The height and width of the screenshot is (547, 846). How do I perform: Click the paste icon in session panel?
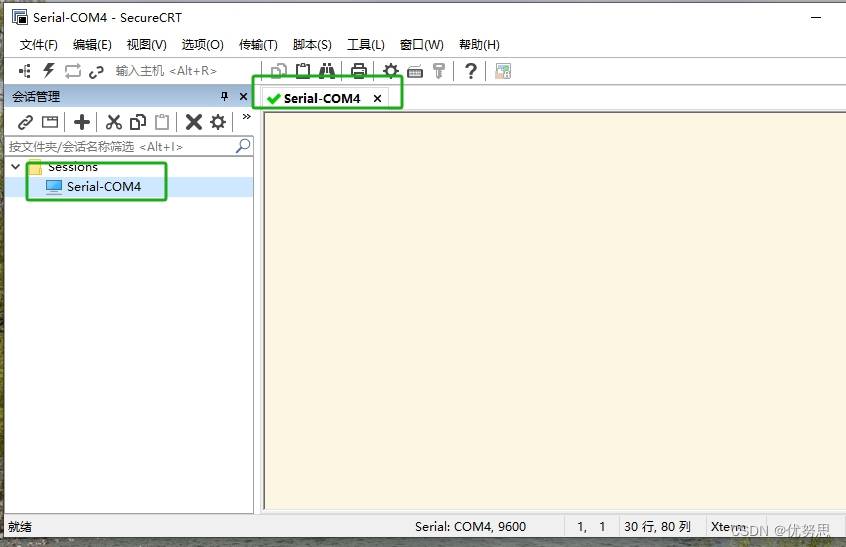162,122
